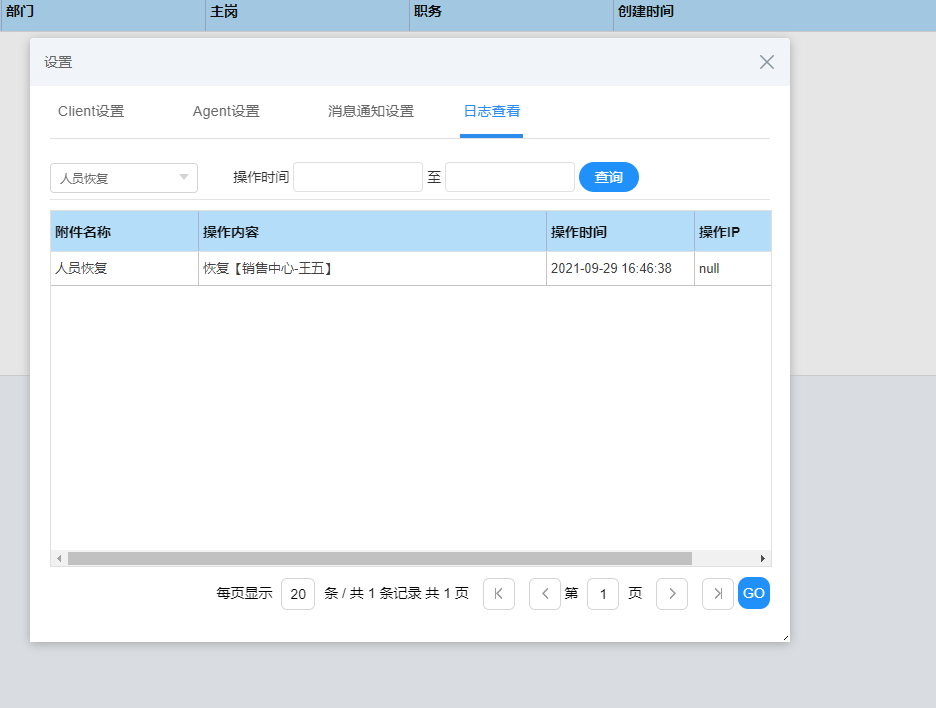This screenshot has height=708, width=936.
Task: Click the scrollbar left arrow
Action: tap(59, 558)
